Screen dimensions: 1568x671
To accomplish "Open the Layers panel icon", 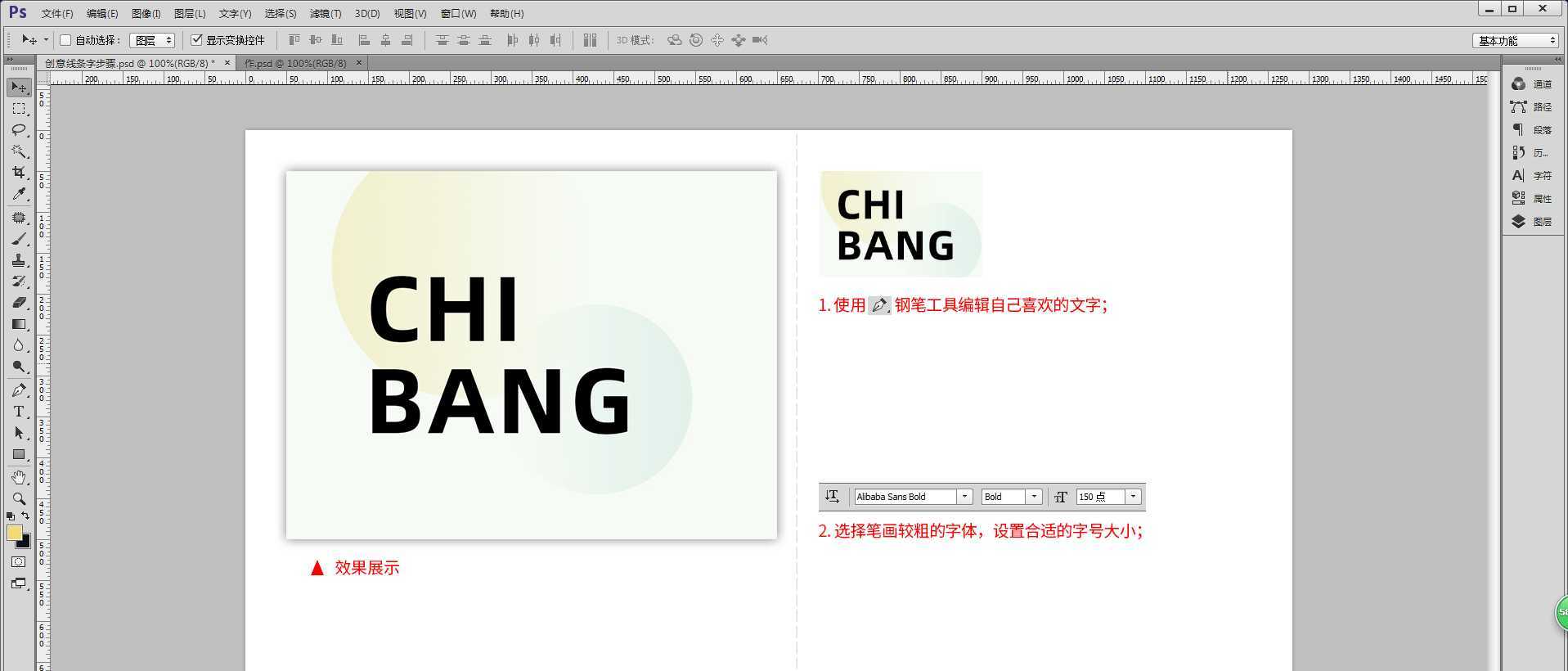I will click(x=1519, y=222).
